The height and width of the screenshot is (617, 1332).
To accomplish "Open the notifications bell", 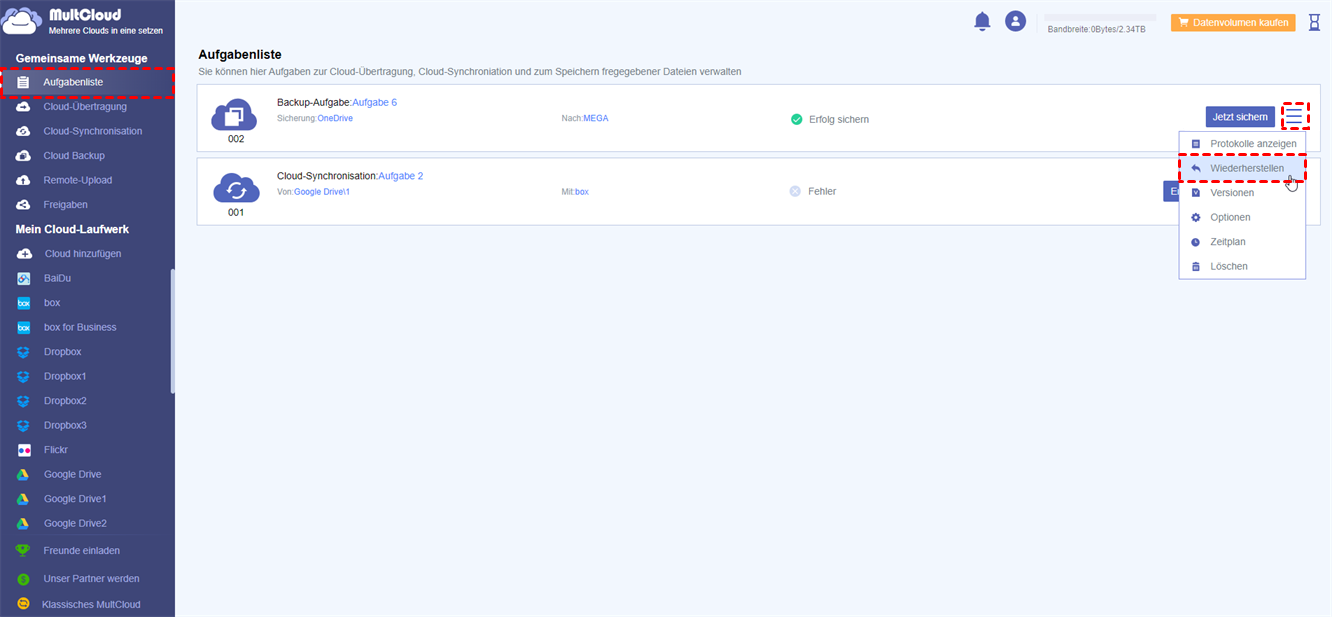I will click(982, 21).
